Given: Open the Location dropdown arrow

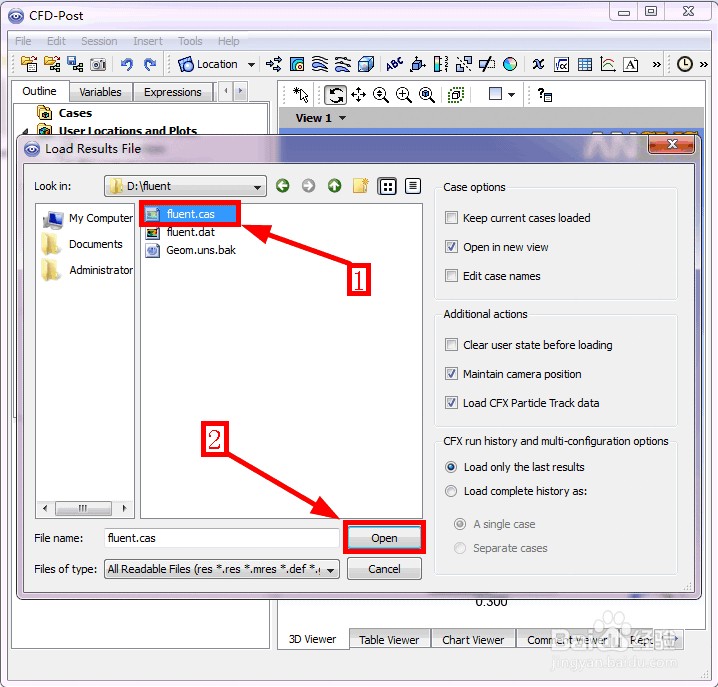Looking at the screenshot, I should 251,65.
